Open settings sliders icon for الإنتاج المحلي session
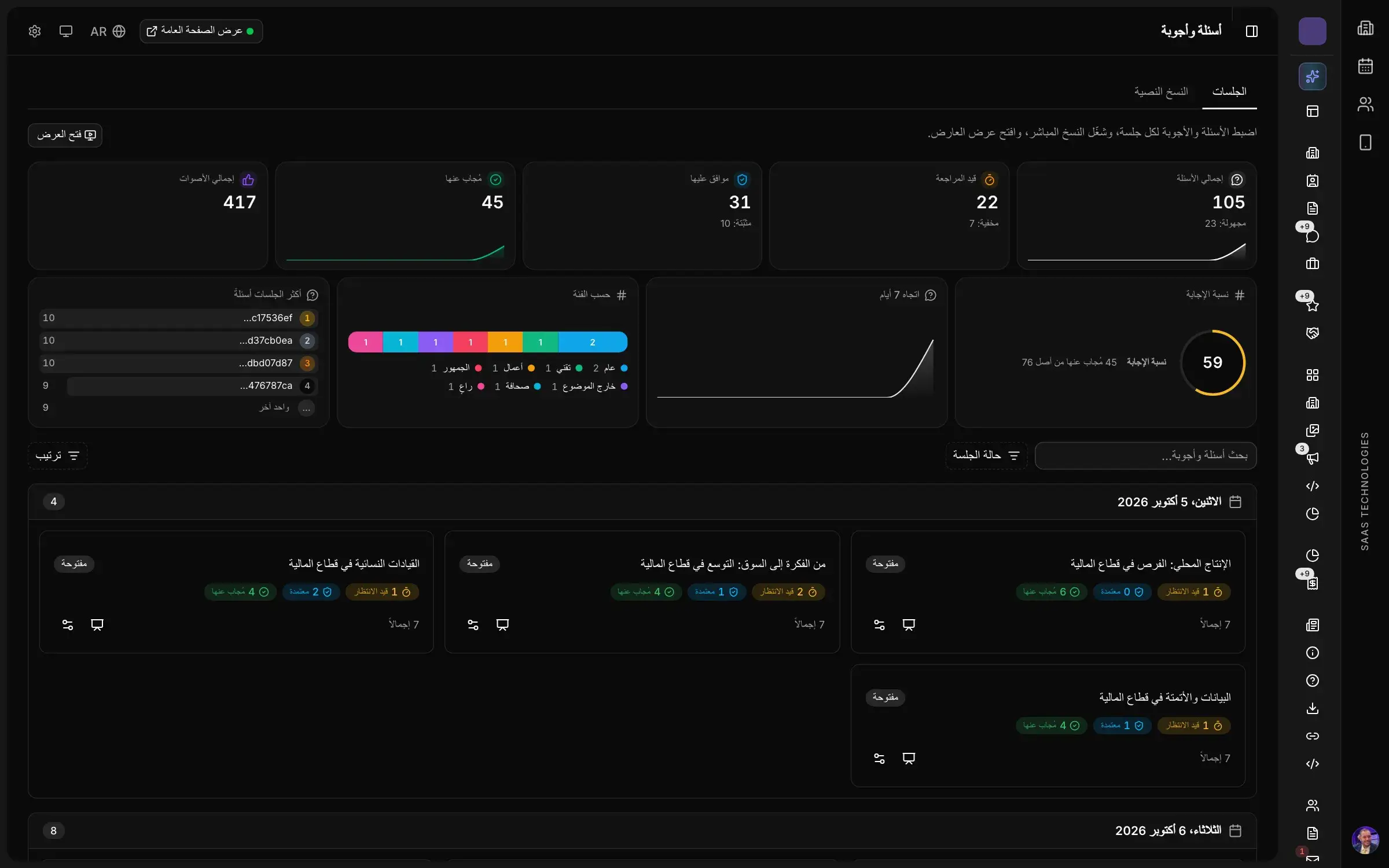Viewport: 1389px width, 868px height. [879, 625]
